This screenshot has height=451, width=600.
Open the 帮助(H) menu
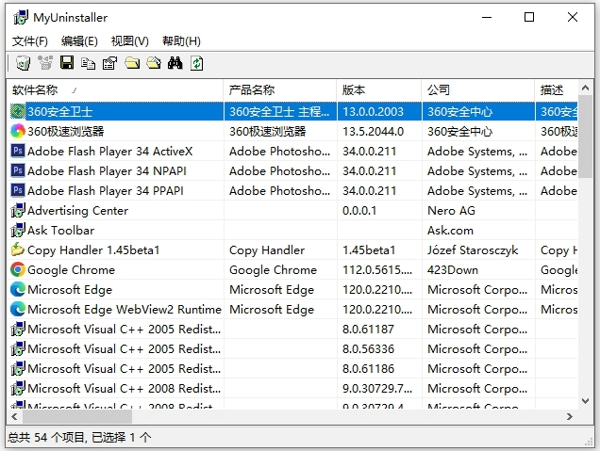pyautogui.click(x=181, y=41)
